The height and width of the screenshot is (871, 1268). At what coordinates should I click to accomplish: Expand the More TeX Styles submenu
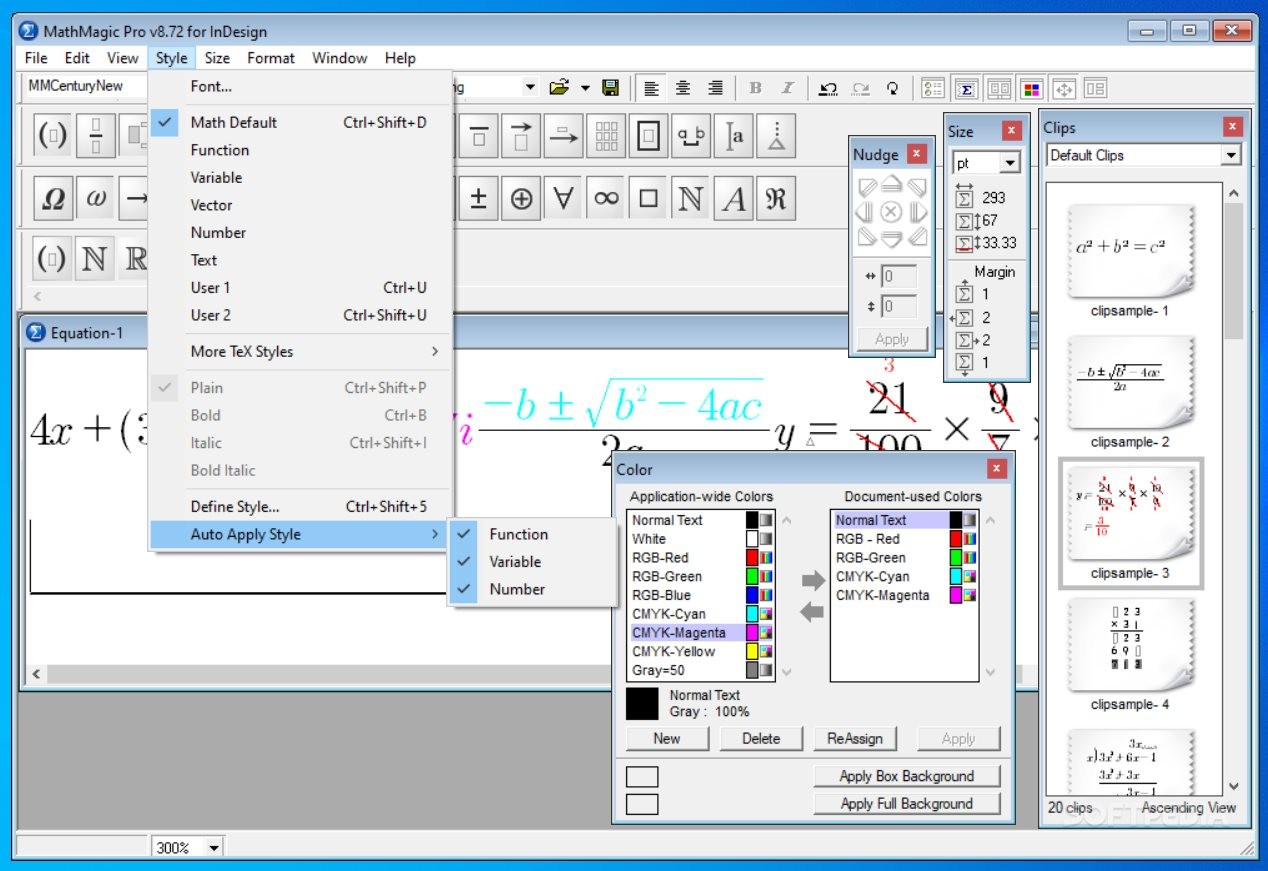click(301, 351)
